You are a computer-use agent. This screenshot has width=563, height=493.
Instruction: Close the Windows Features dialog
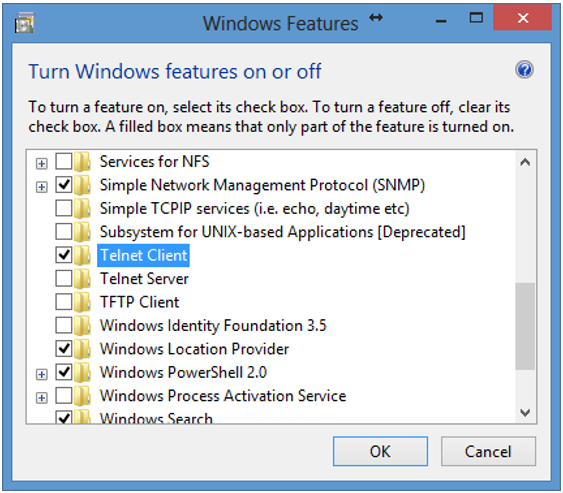[522, 17]
